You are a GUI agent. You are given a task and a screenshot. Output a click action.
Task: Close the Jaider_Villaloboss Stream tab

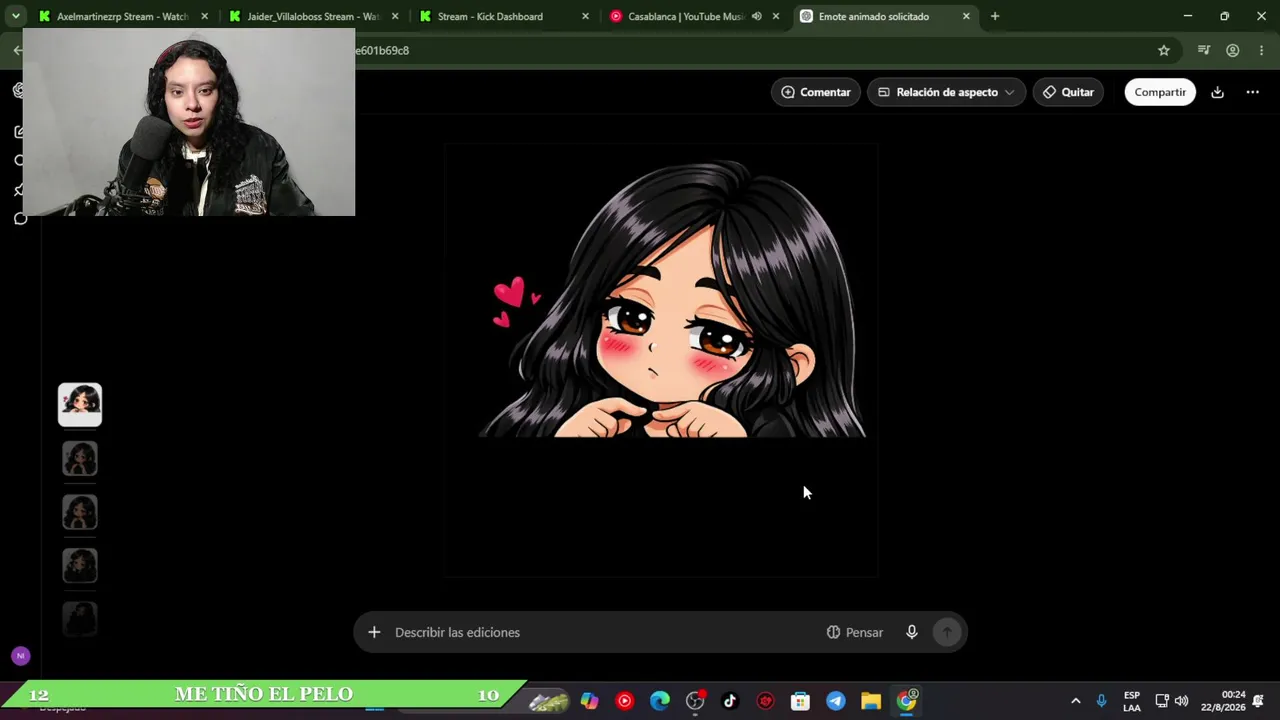point(395,16)
